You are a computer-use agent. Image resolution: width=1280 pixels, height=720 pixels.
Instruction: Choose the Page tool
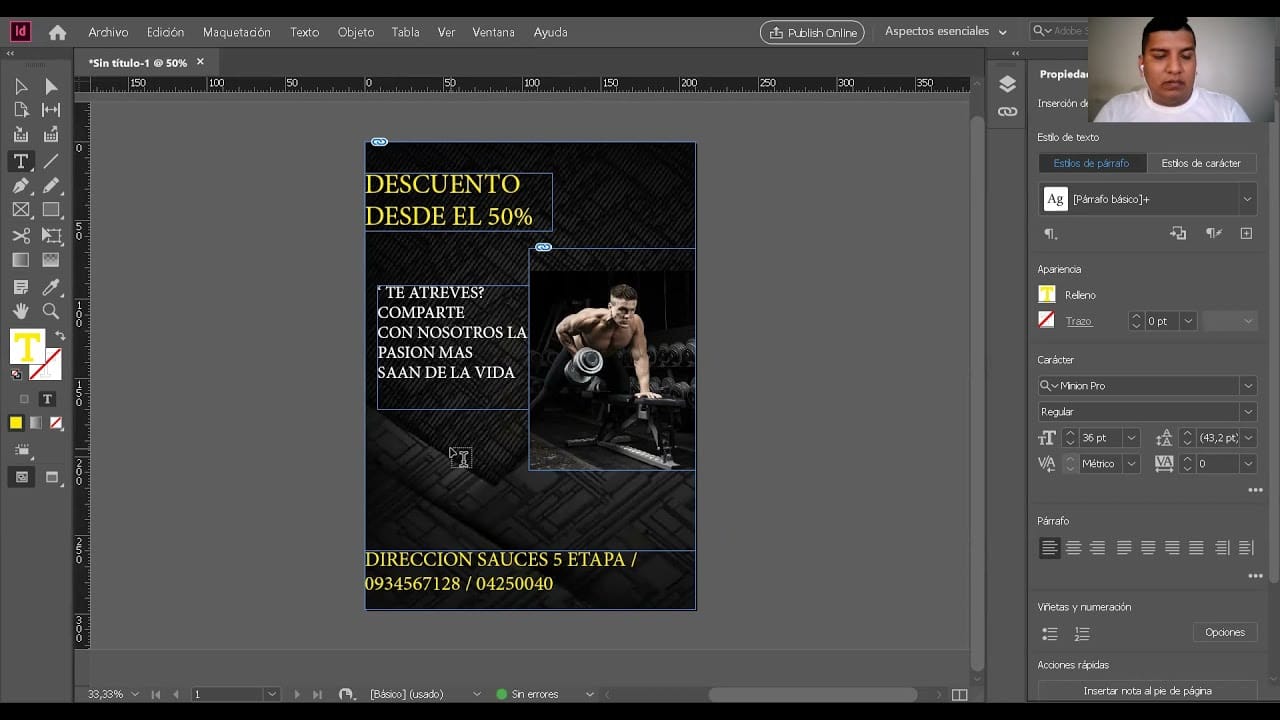(20, 110)
